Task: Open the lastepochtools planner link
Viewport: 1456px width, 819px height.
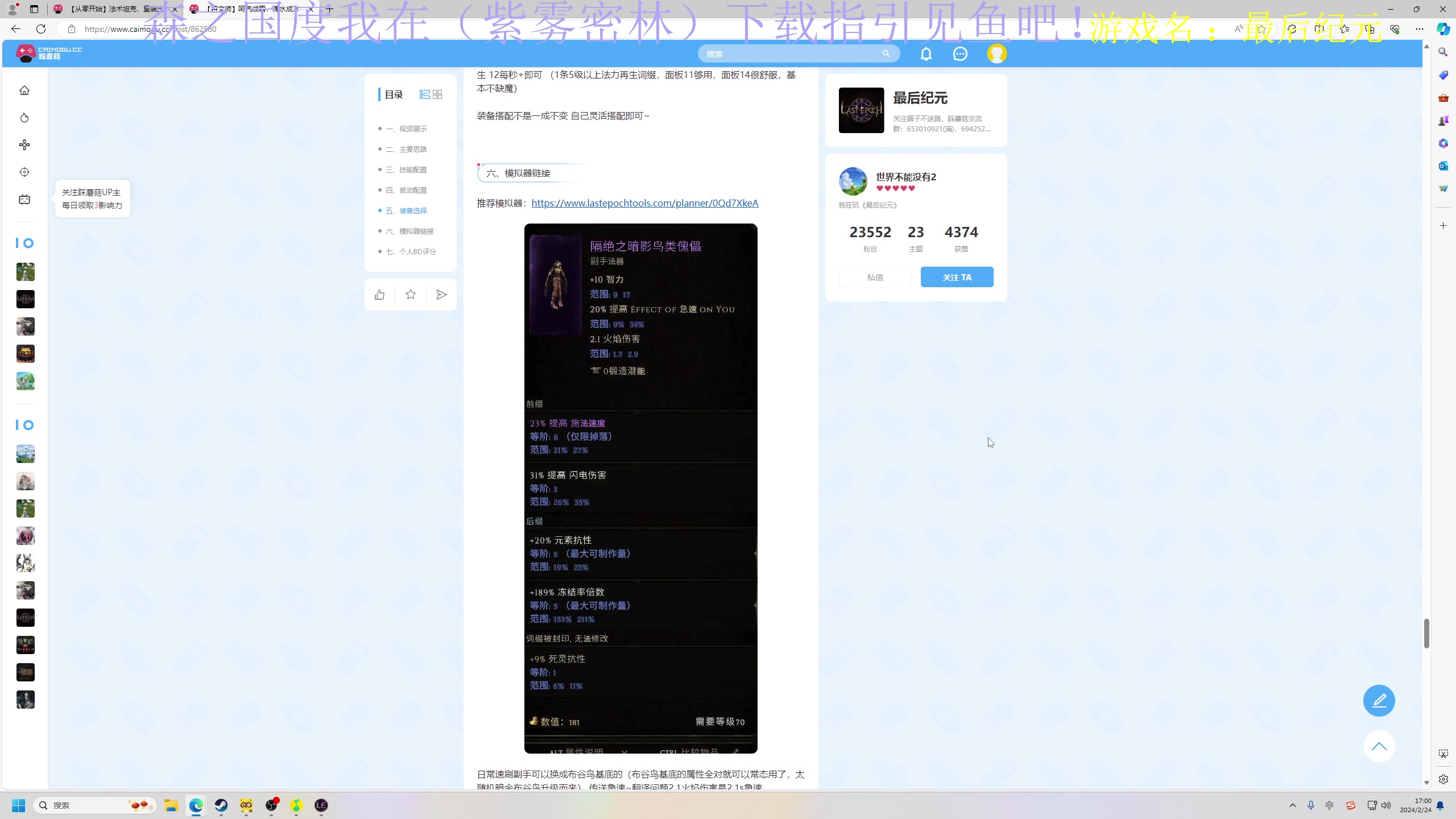Action: 644,203
